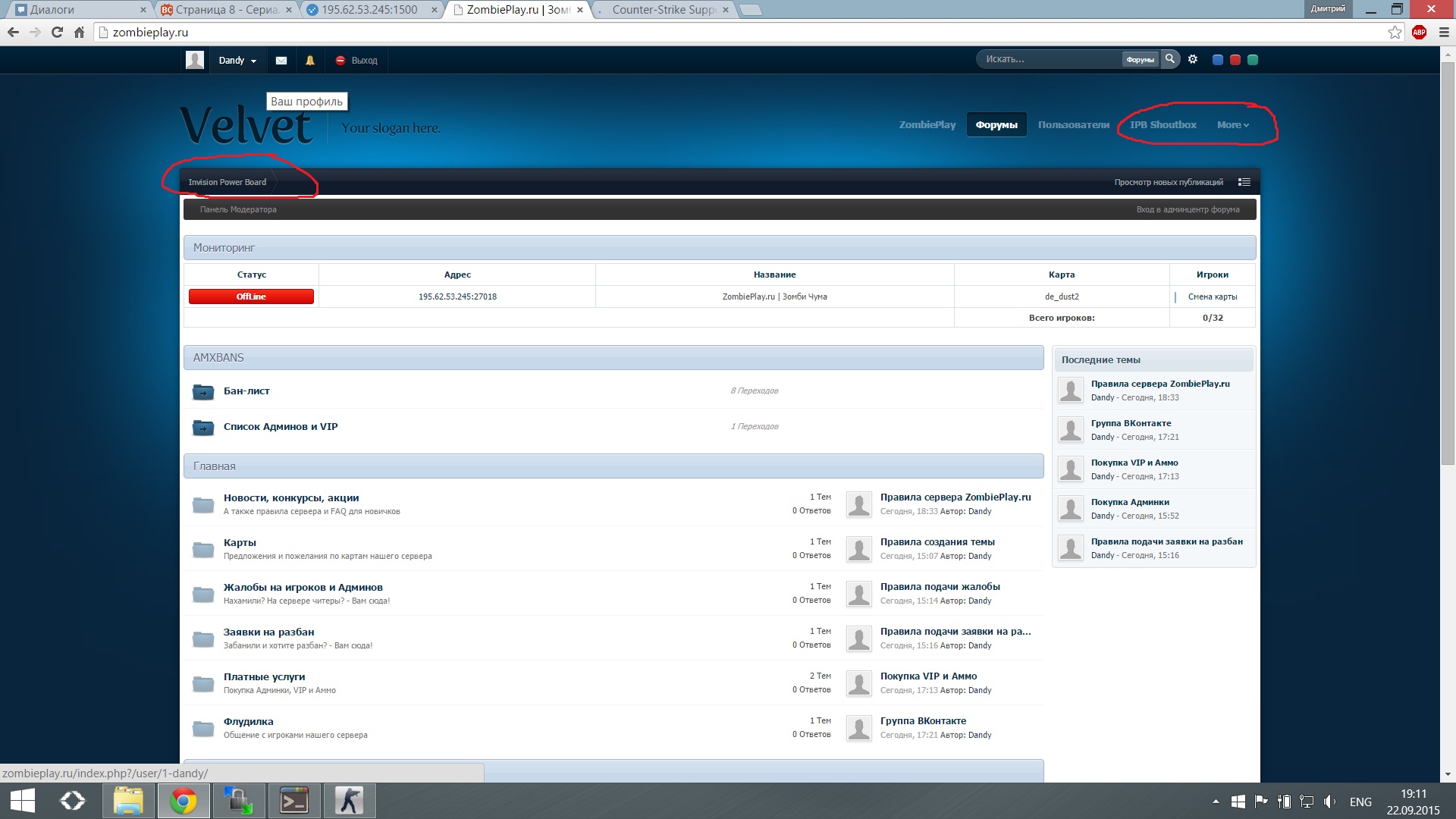Click folder icon for Новости, конкурсы, акции

[x=203, y=504]
